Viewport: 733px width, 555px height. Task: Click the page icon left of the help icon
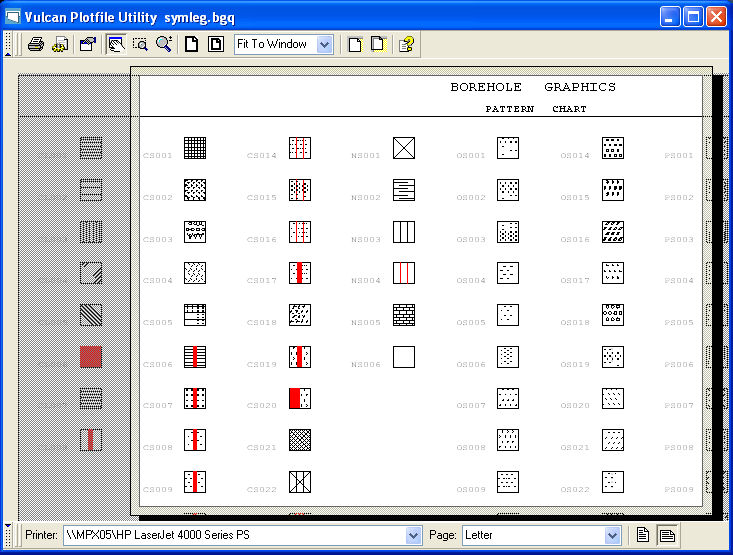pos(377,44)
